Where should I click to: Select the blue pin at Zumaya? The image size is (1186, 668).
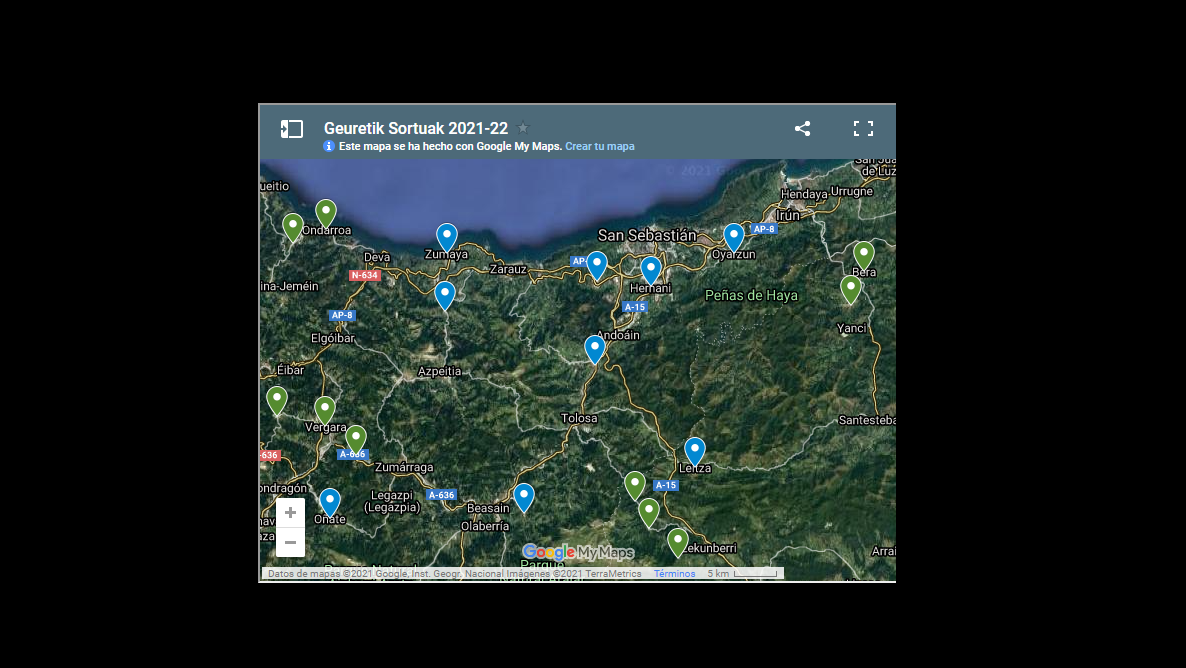447,236
